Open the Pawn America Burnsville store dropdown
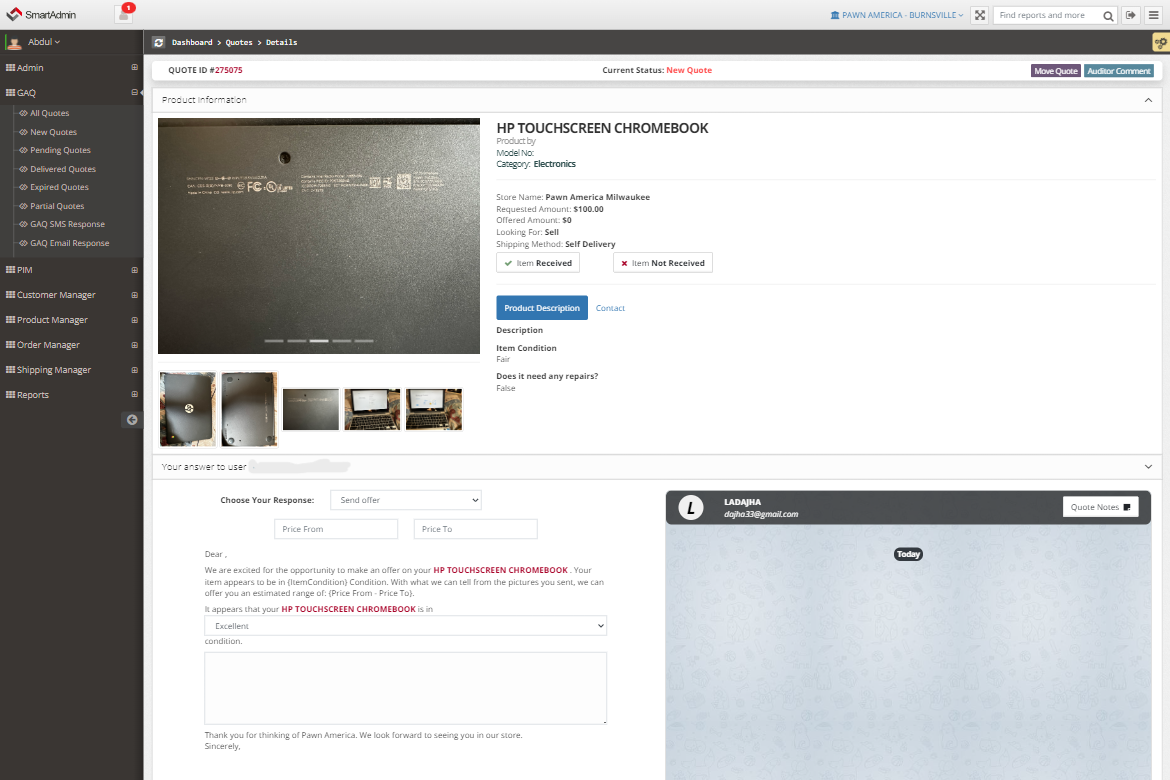1170x780 pixels. click(896, 15)
